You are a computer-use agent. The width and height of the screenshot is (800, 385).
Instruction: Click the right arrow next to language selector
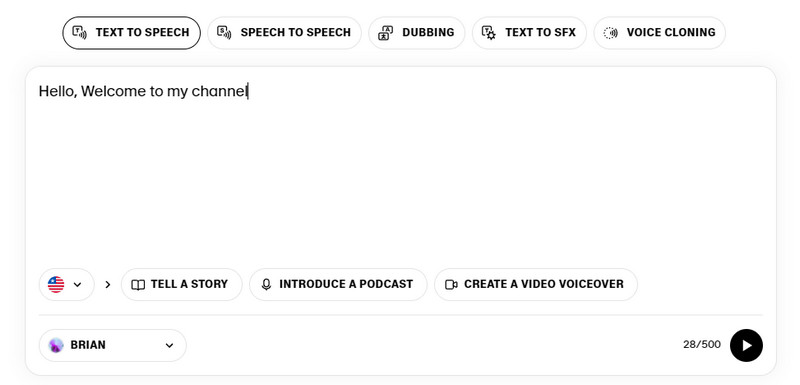click(108, 285)
